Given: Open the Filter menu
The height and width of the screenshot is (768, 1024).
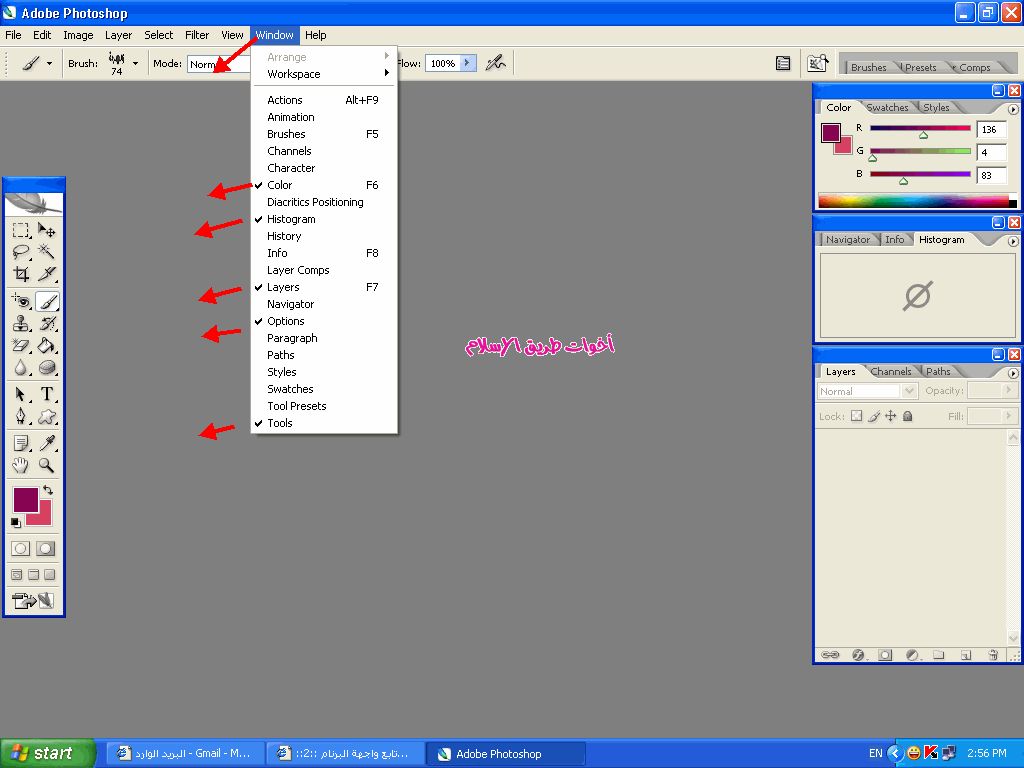Looking at the screenshot, I should [197, 35].
